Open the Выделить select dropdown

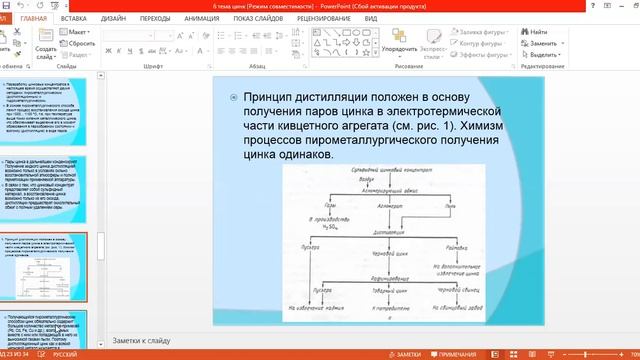[x=542, y=55]
